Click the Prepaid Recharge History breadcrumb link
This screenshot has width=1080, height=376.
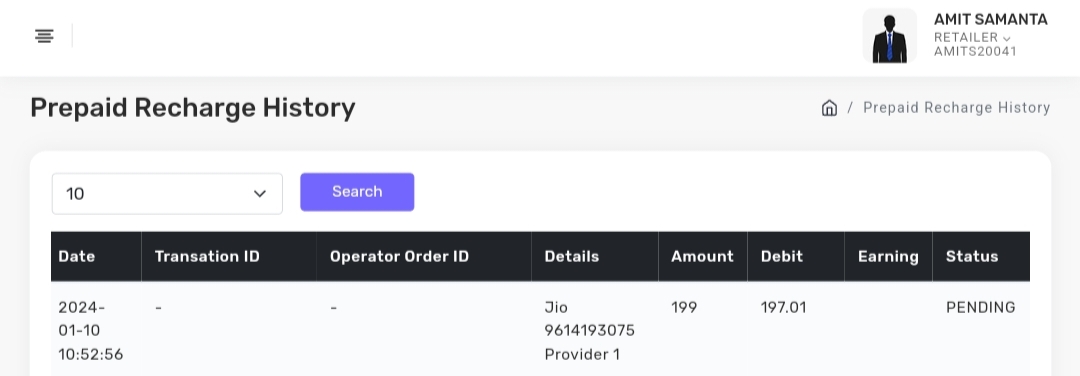tap(956, 107)
